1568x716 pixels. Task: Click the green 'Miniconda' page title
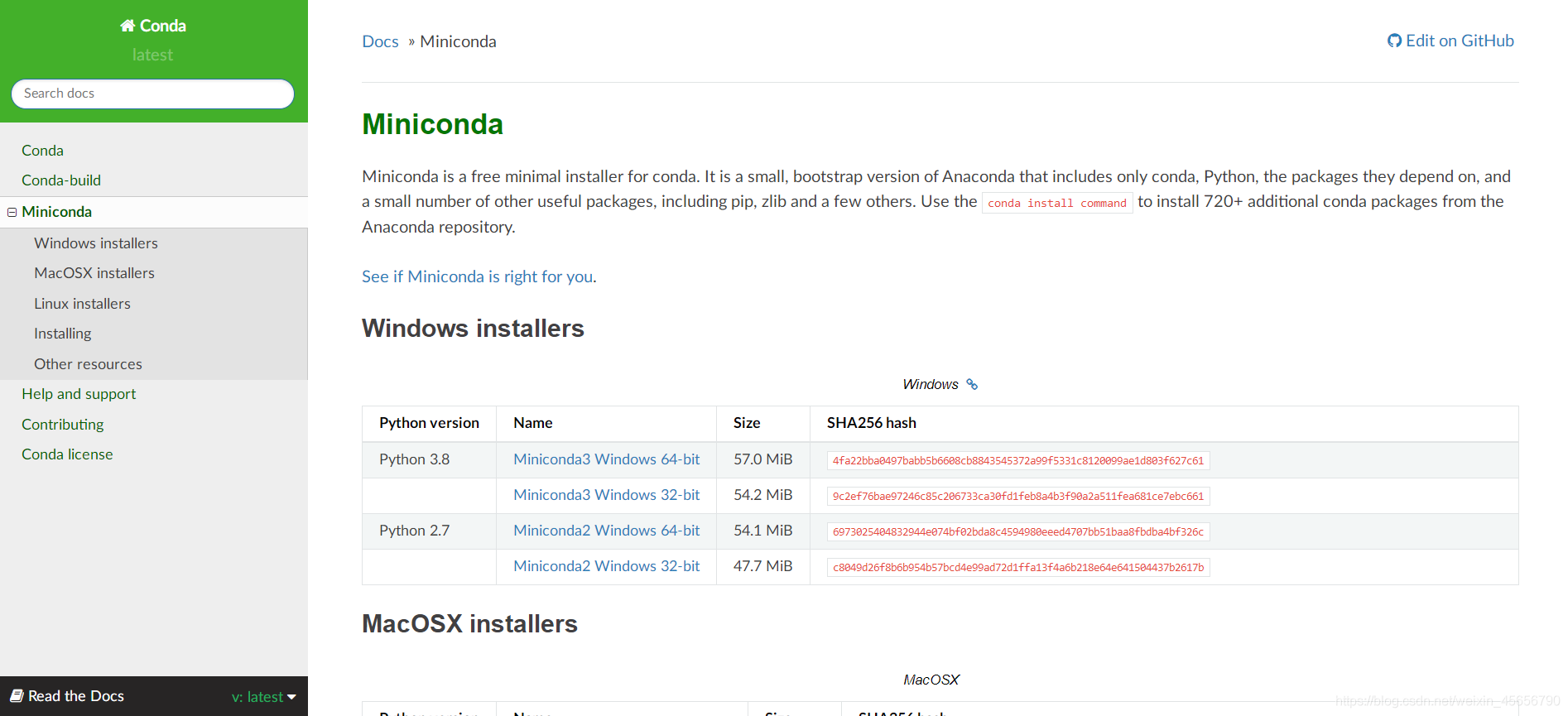(x=432, y=124)
